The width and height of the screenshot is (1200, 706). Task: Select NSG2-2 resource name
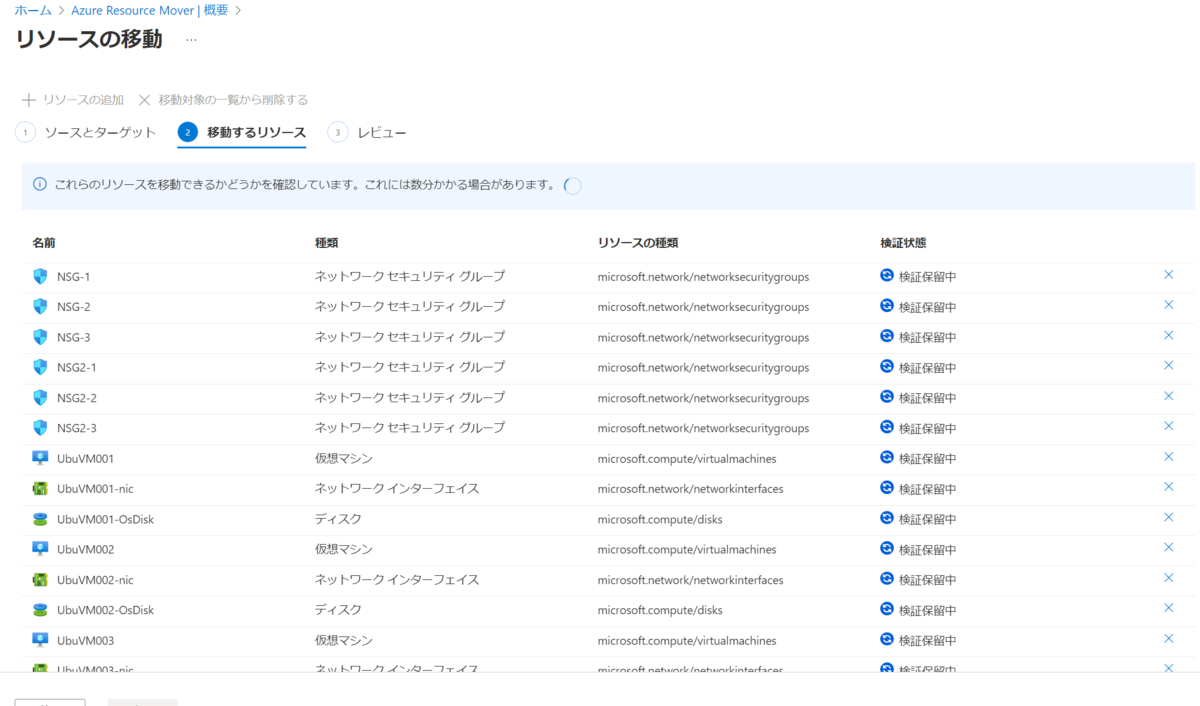tap(77, 398)
